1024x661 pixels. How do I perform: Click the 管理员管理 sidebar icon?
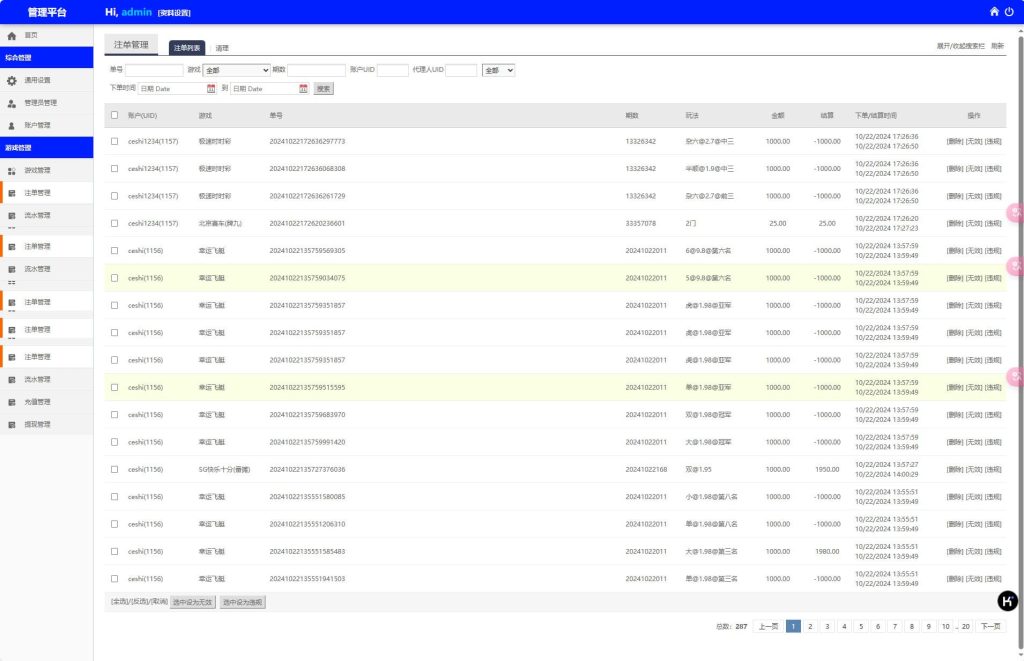click(12, 103)
